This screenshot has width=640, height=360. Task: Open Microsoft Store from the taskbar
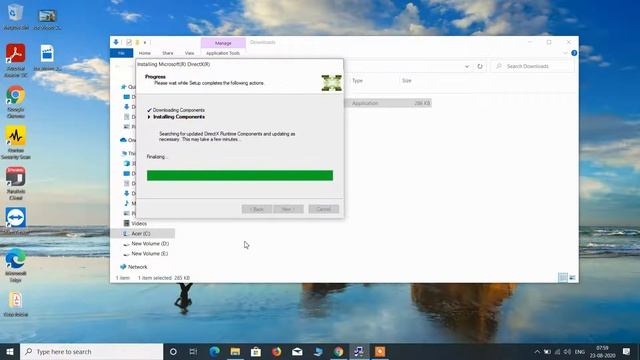point(256,351)
